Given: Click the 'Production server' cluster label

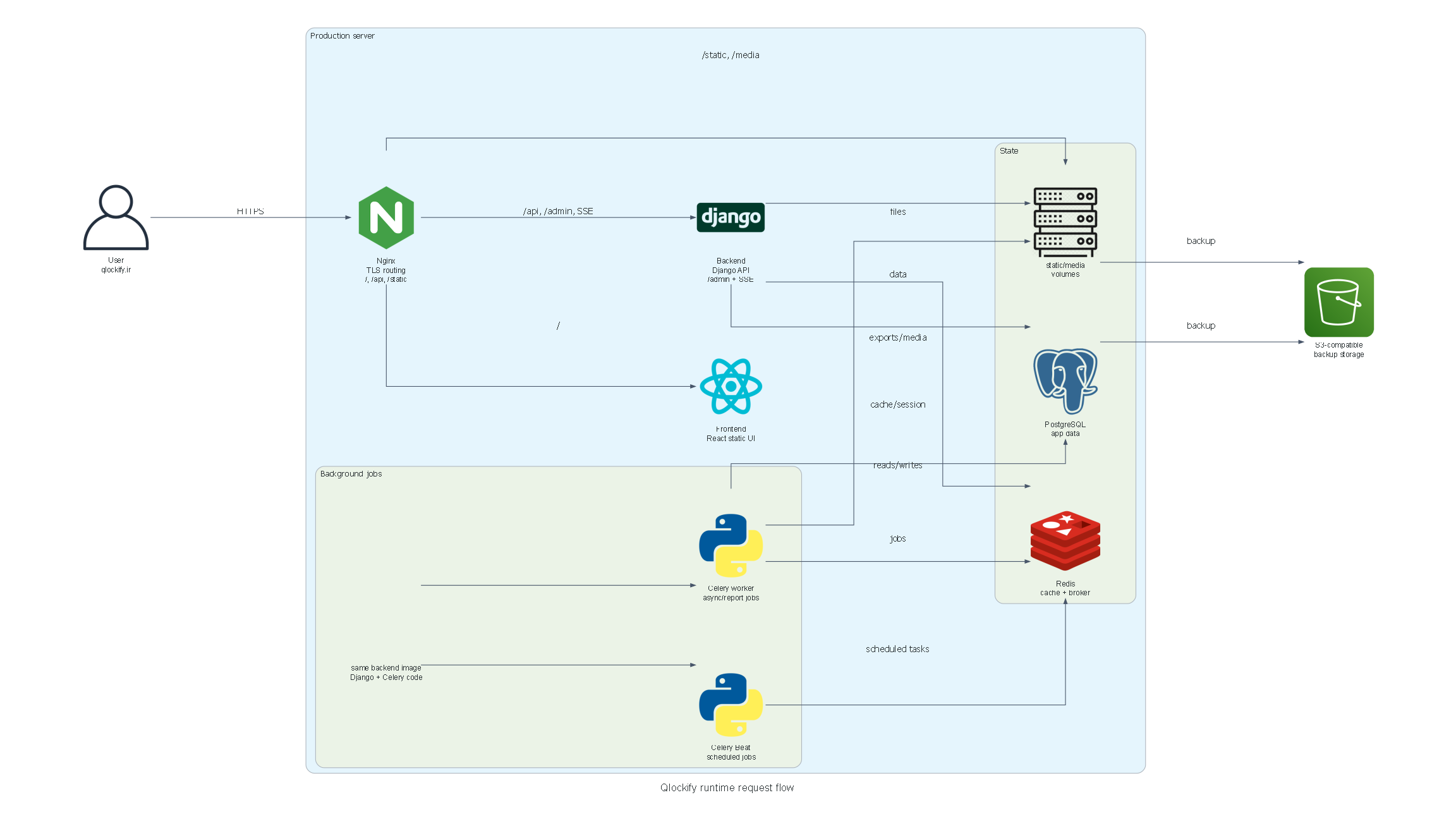Looking at the screenshot, I should [x=342, y=36].
